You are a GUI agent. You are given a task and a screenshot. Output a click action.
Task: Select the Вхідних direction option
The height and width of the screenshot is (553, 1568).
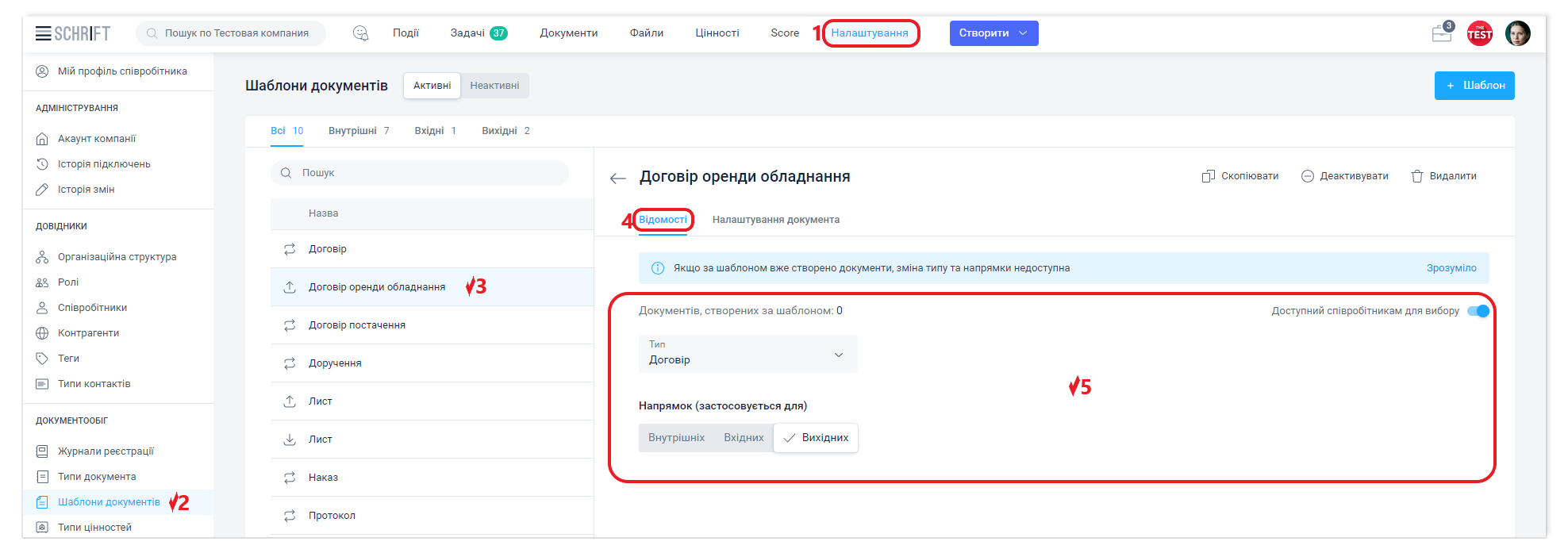point(744,438)
